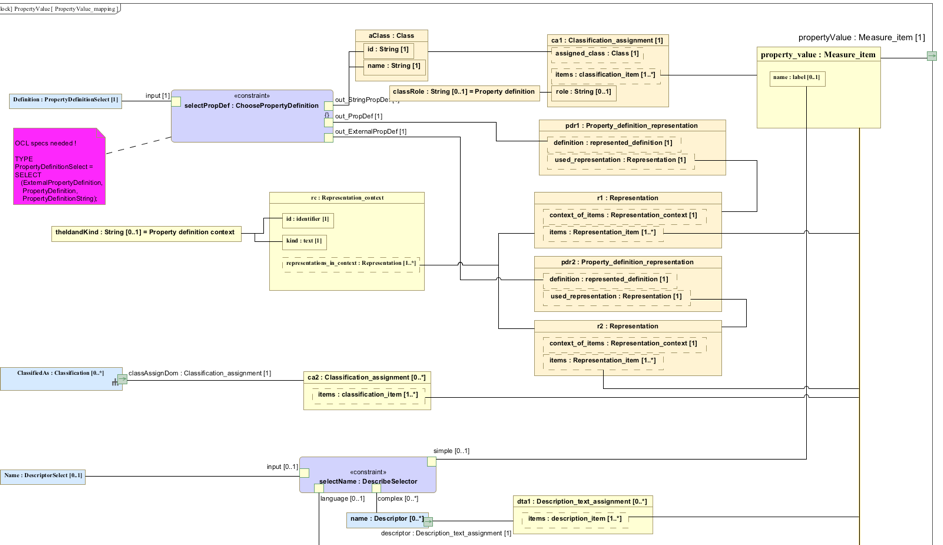Image resolution: width=943 pixels, height=545 pixels.
Task: Click the descriptor port on name : Descriptor
Action: [x=428, y=522]
